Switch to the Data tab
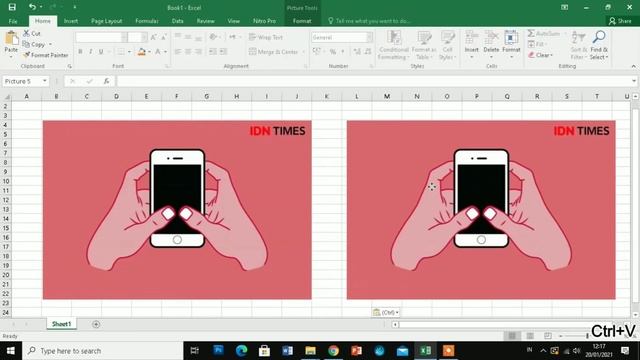Screen dimensions: 640x360 pos(178,21)
